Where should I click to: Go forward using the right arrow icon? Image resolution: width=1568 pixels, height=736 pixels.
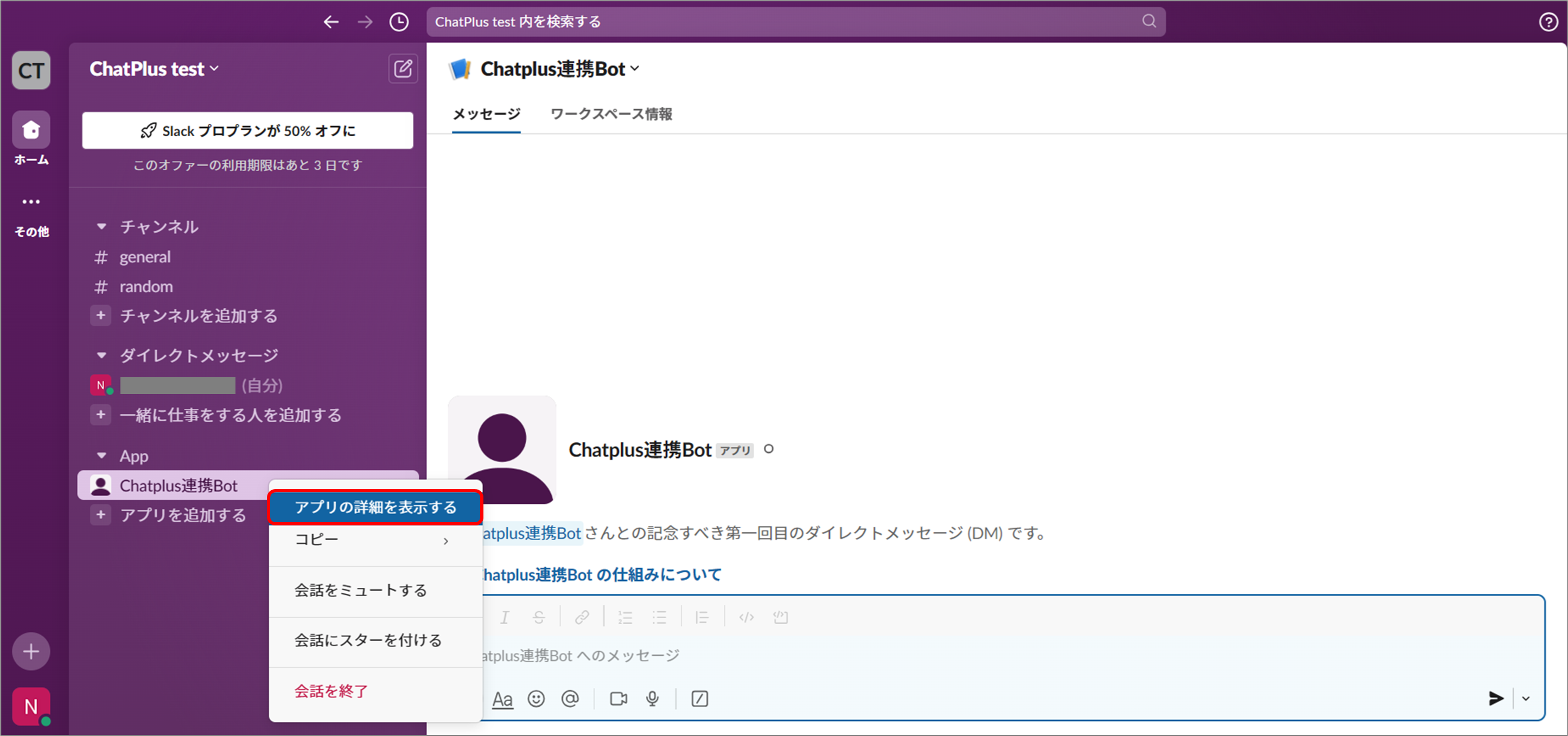[365, 22]
